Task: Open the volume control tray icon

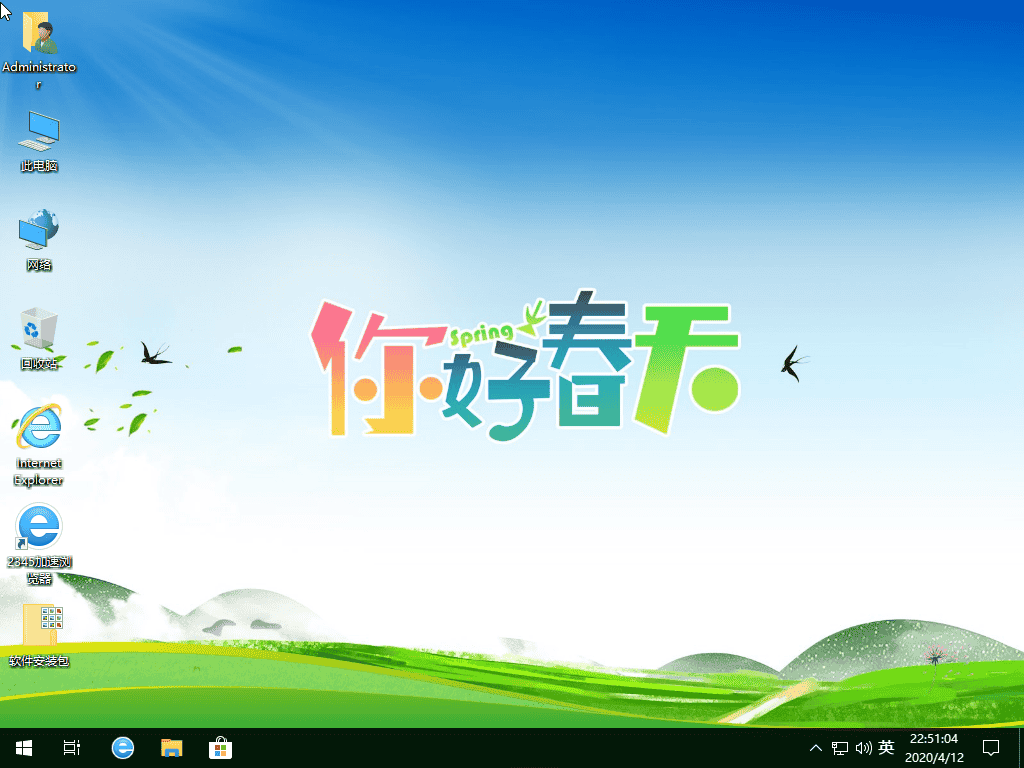Action: [863, 748]
